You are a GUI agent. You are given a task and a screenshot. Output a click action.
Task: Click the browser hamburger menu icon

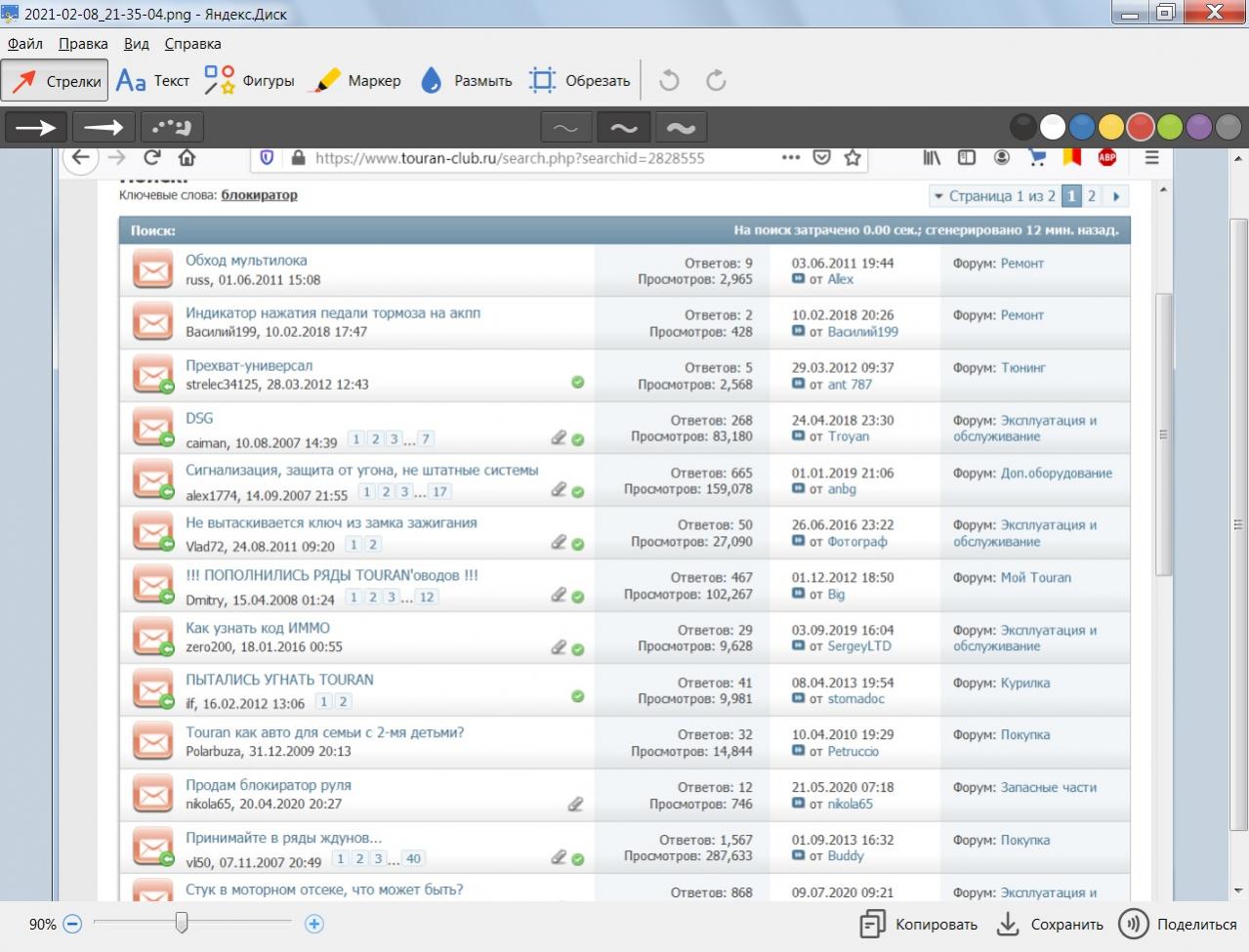tap(1152, 157)
